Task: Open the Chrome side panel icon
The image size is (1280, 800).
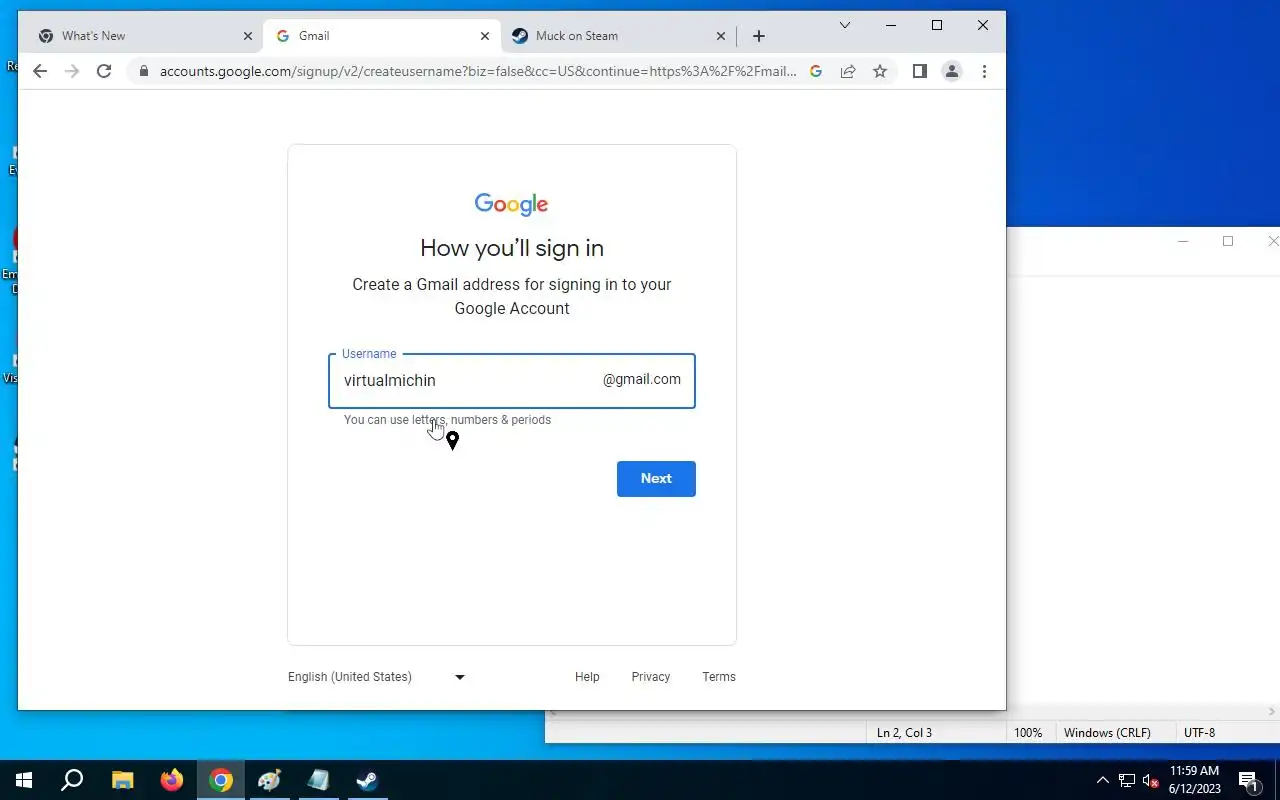Action: click(920, 71)
